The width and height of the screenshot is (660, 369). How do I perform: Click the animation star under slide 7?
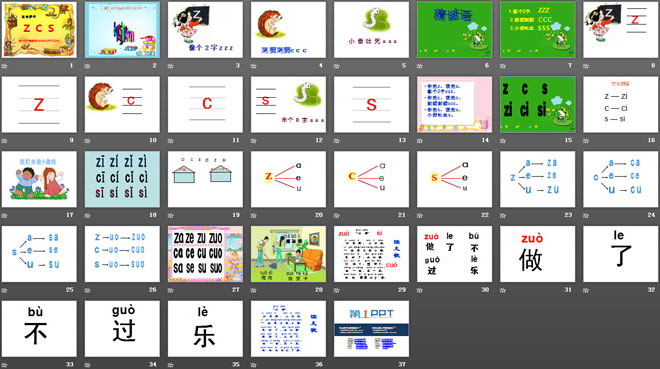[x=503, y=66]
